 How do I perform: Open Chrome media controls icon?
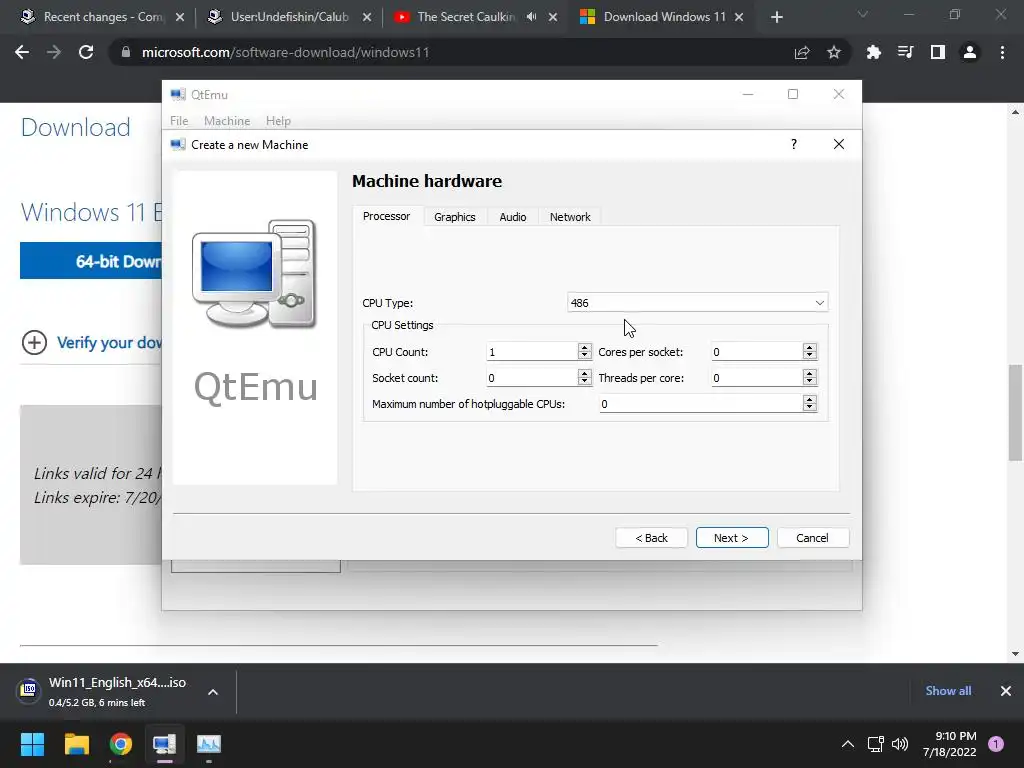tap(905, 52)
